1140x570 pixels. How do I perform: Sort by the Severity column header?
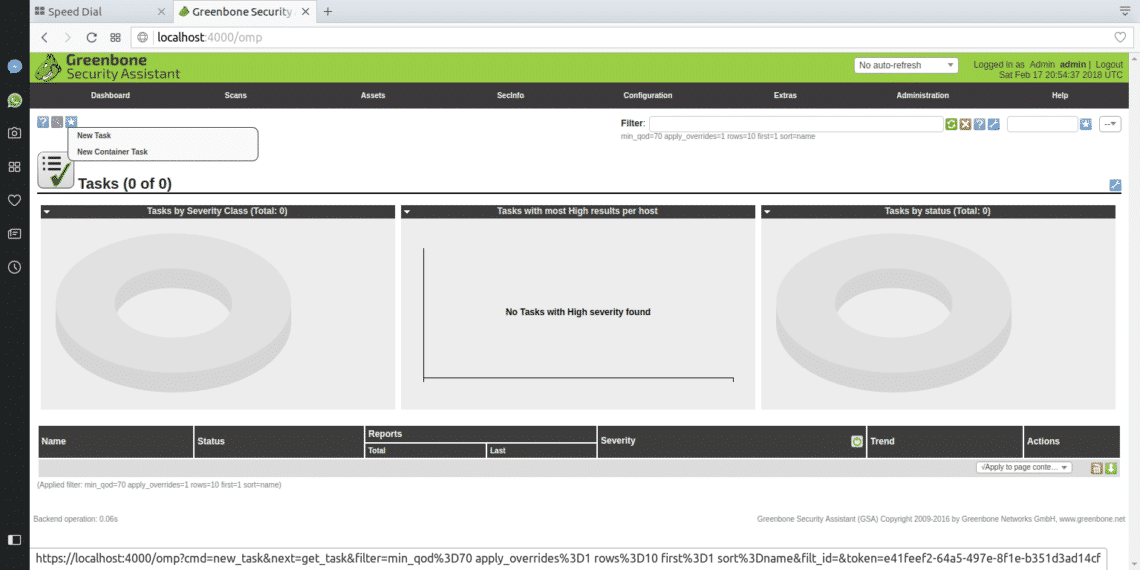[618, 441]
